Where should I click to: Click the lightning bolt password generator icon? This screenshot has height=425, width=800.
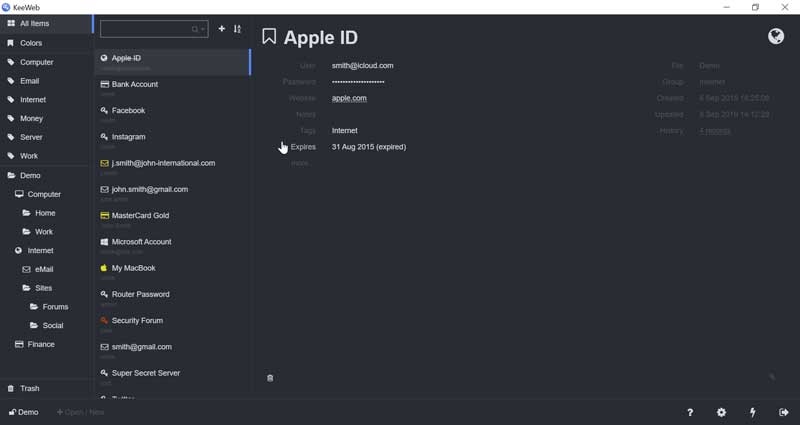[x=752, y=412]
